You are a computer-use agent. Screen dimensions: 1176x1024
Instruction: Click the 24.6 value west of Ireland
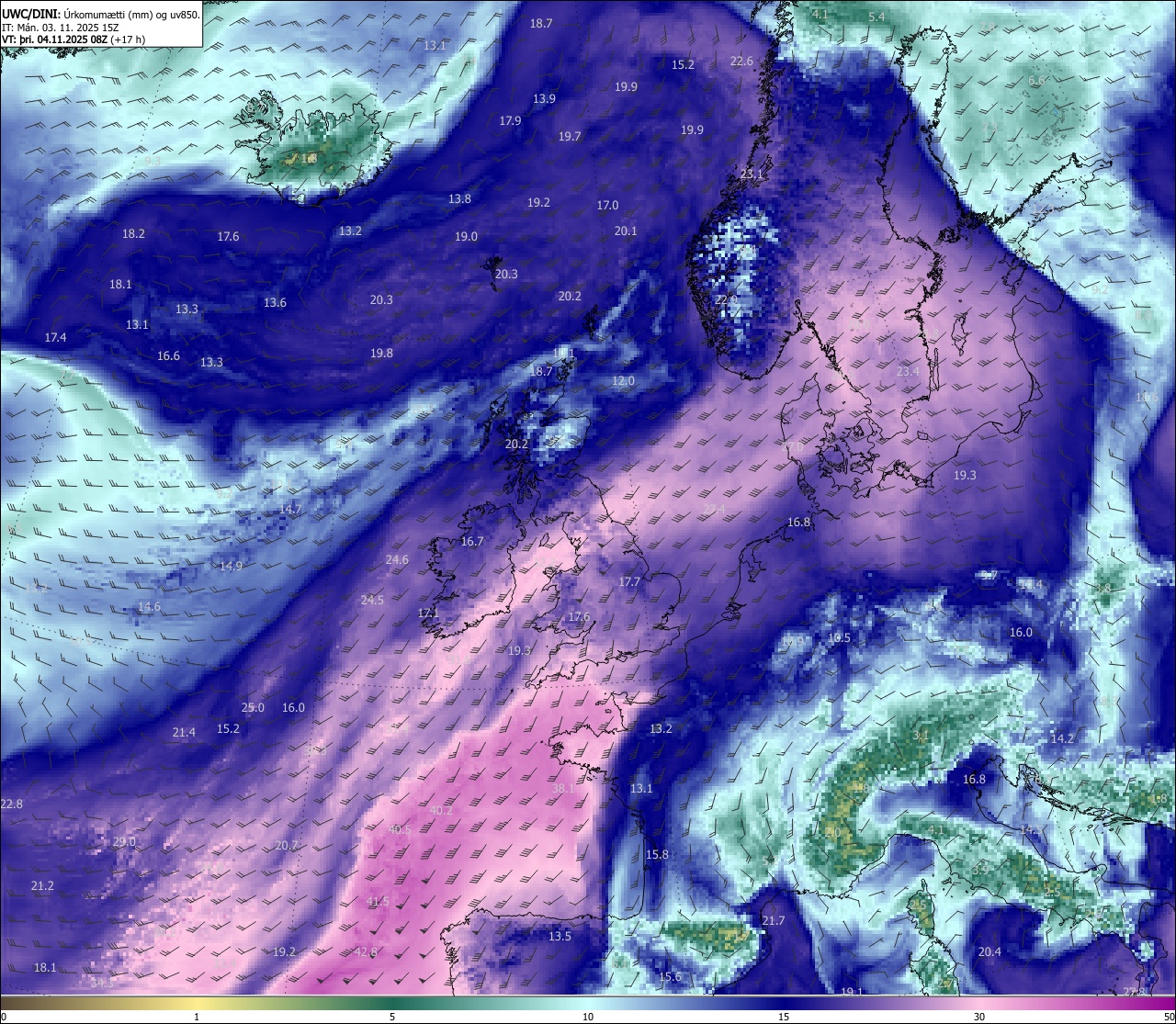click(397, 560)
